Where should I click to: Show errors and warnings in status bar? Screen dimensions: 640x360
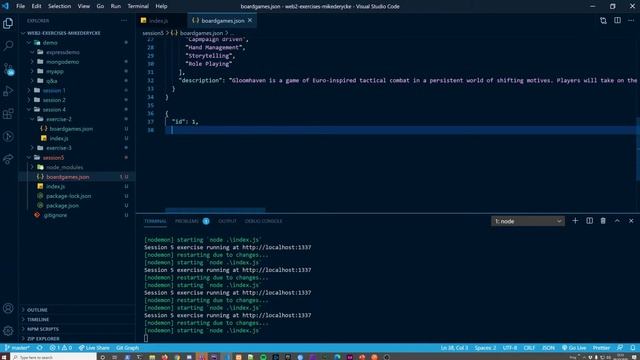point(60,348)
